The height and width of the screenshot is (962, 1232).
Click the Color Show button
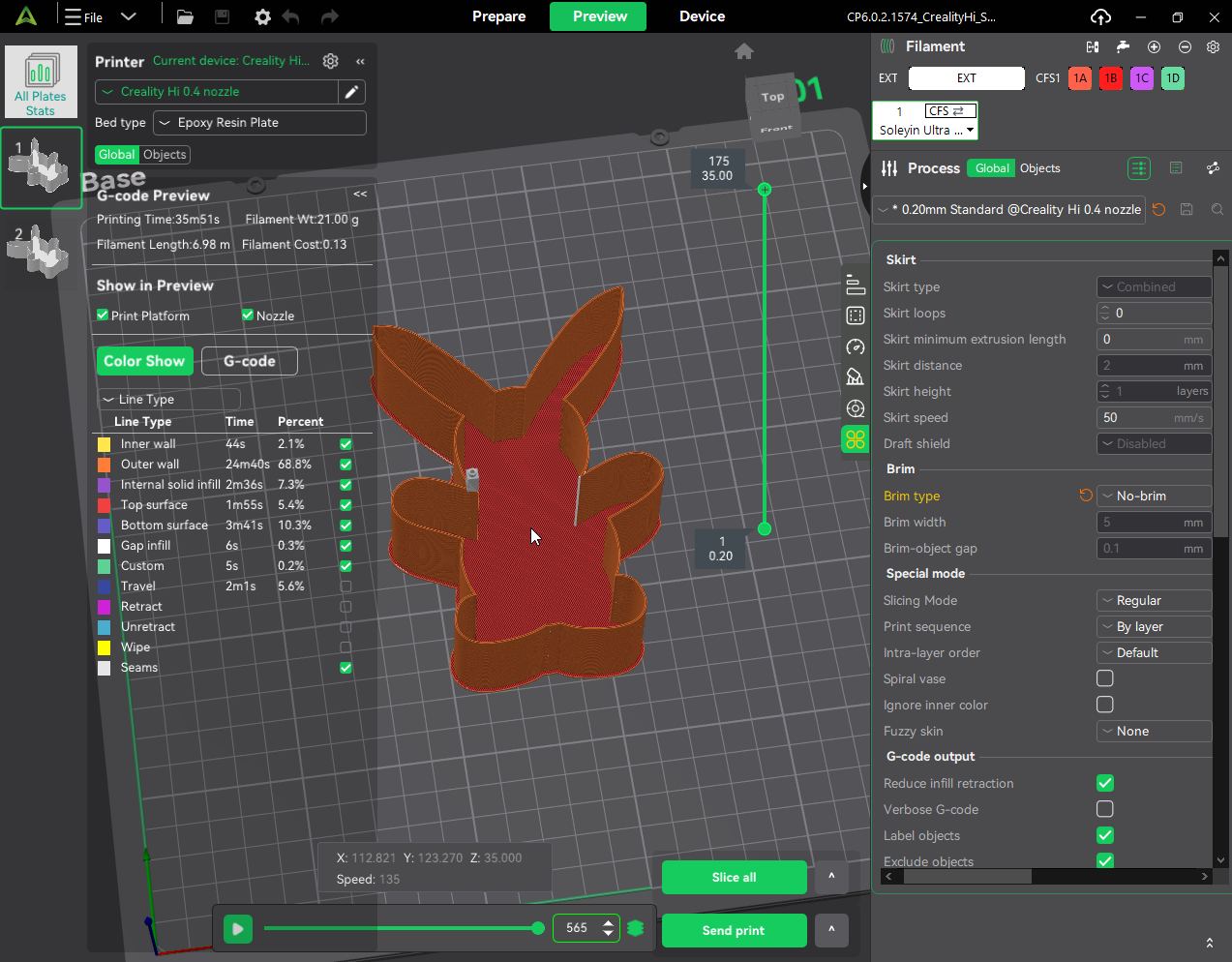pos(144,361)
